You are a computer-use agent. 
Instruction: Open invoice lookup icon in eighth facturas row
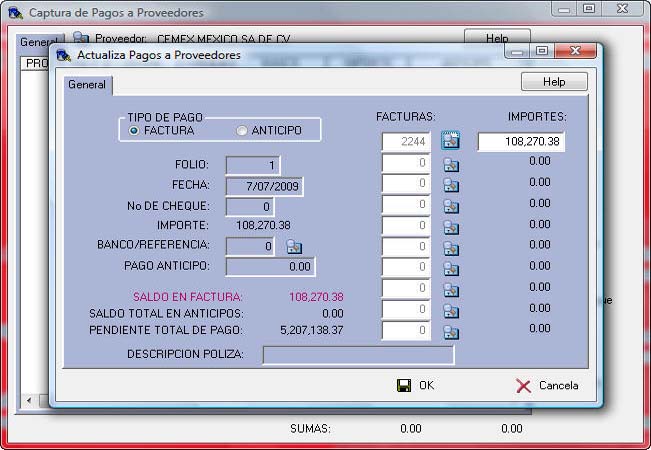coord(451,290)
